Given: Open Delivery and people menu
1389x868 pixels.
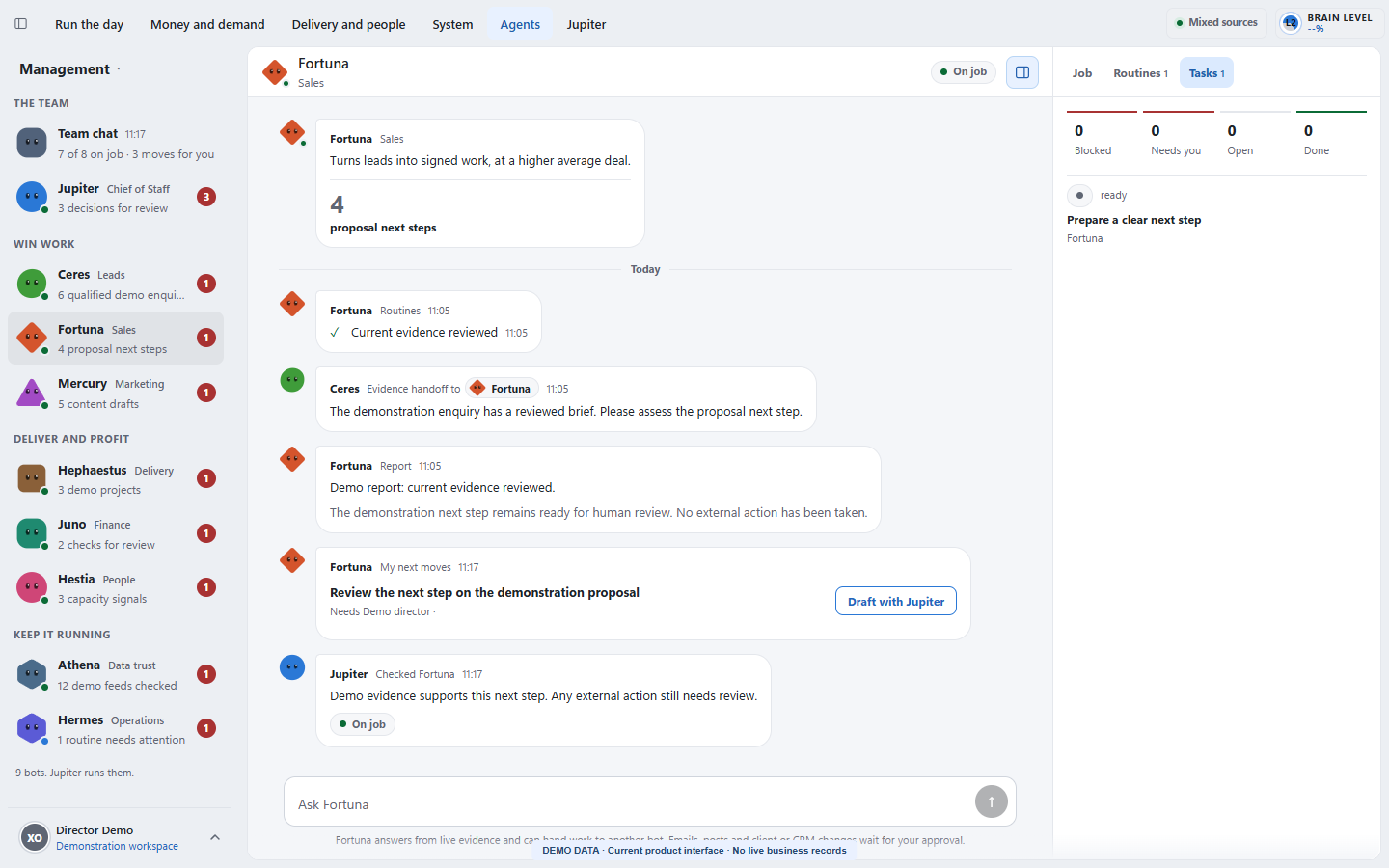Looking at the screenshot, I should click(x=348, y=24).
